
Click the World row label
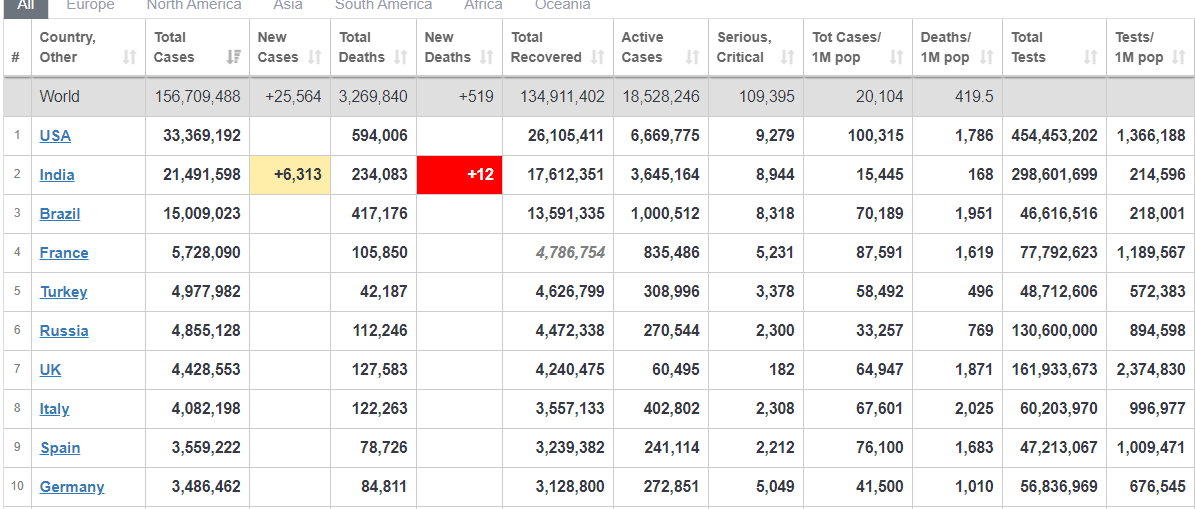(x=59, y=97)
